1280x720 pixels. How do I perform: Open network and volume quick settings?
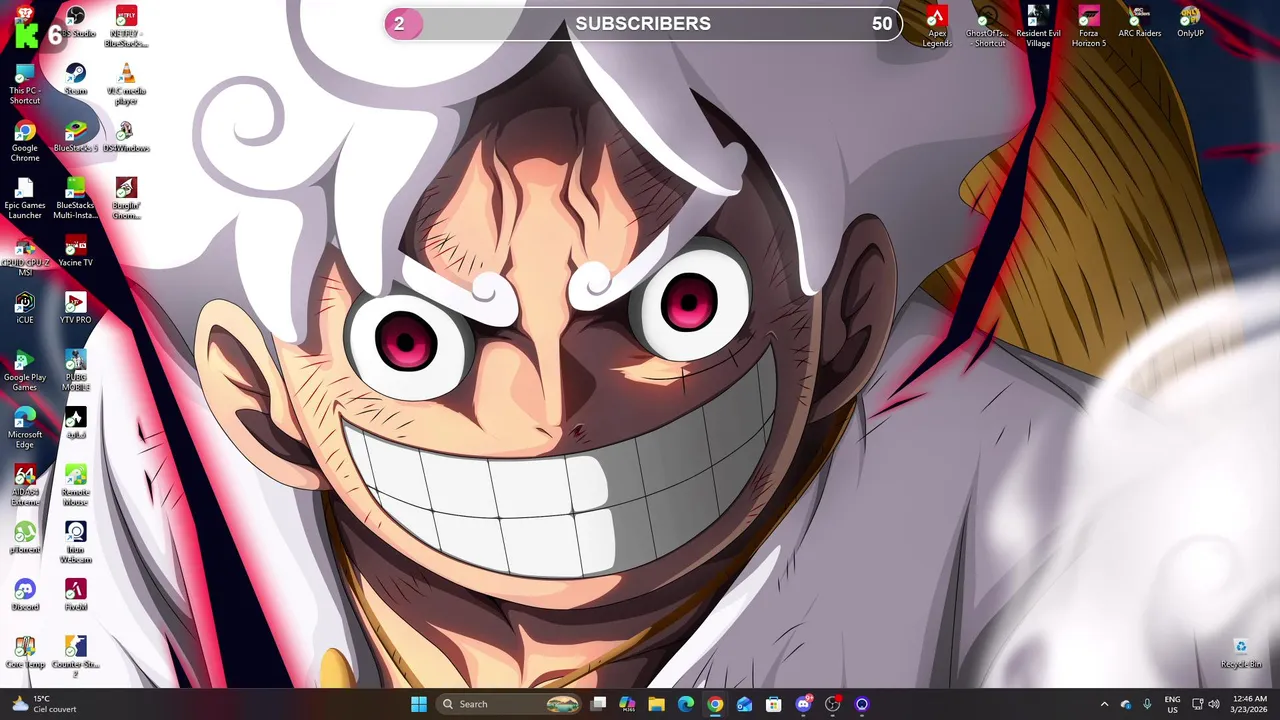tap(1208, 704)
